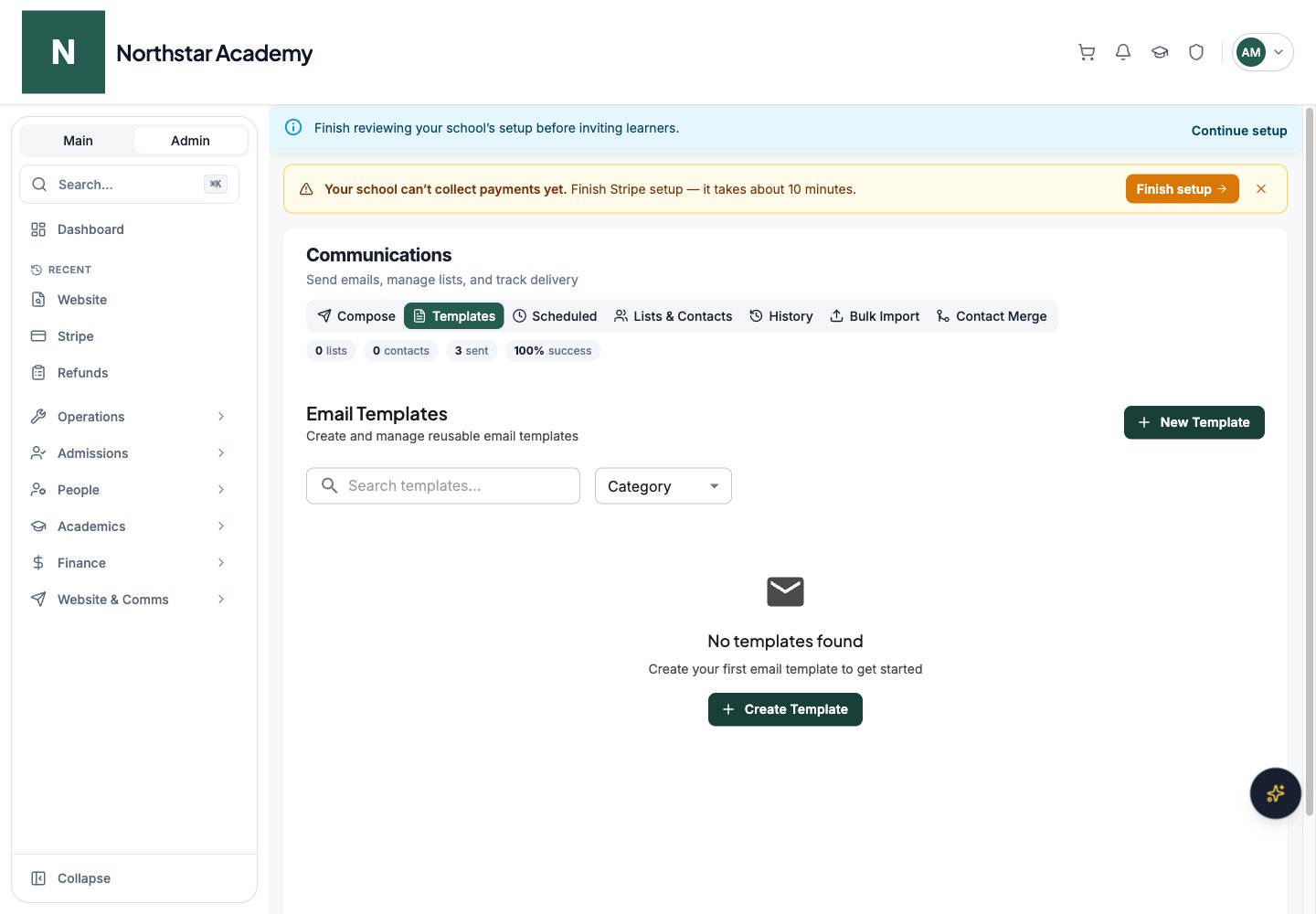This screenshot has width=1316, height=914.
Task: Click the envelope icon above No templates found
Action: [x=785, y=591]
